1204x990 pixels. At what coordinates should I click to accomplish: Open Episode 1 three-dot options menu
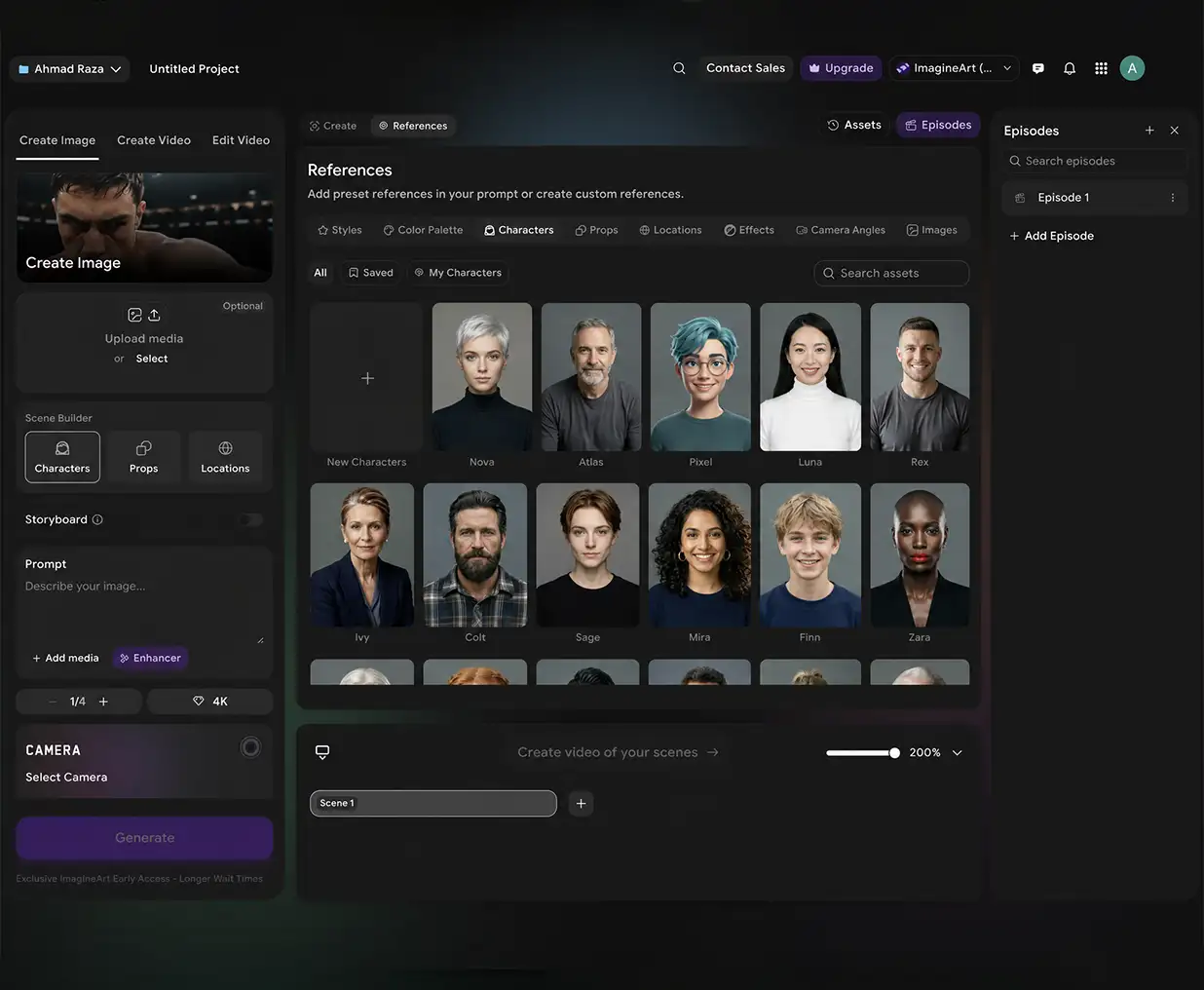coord(1172,198)
